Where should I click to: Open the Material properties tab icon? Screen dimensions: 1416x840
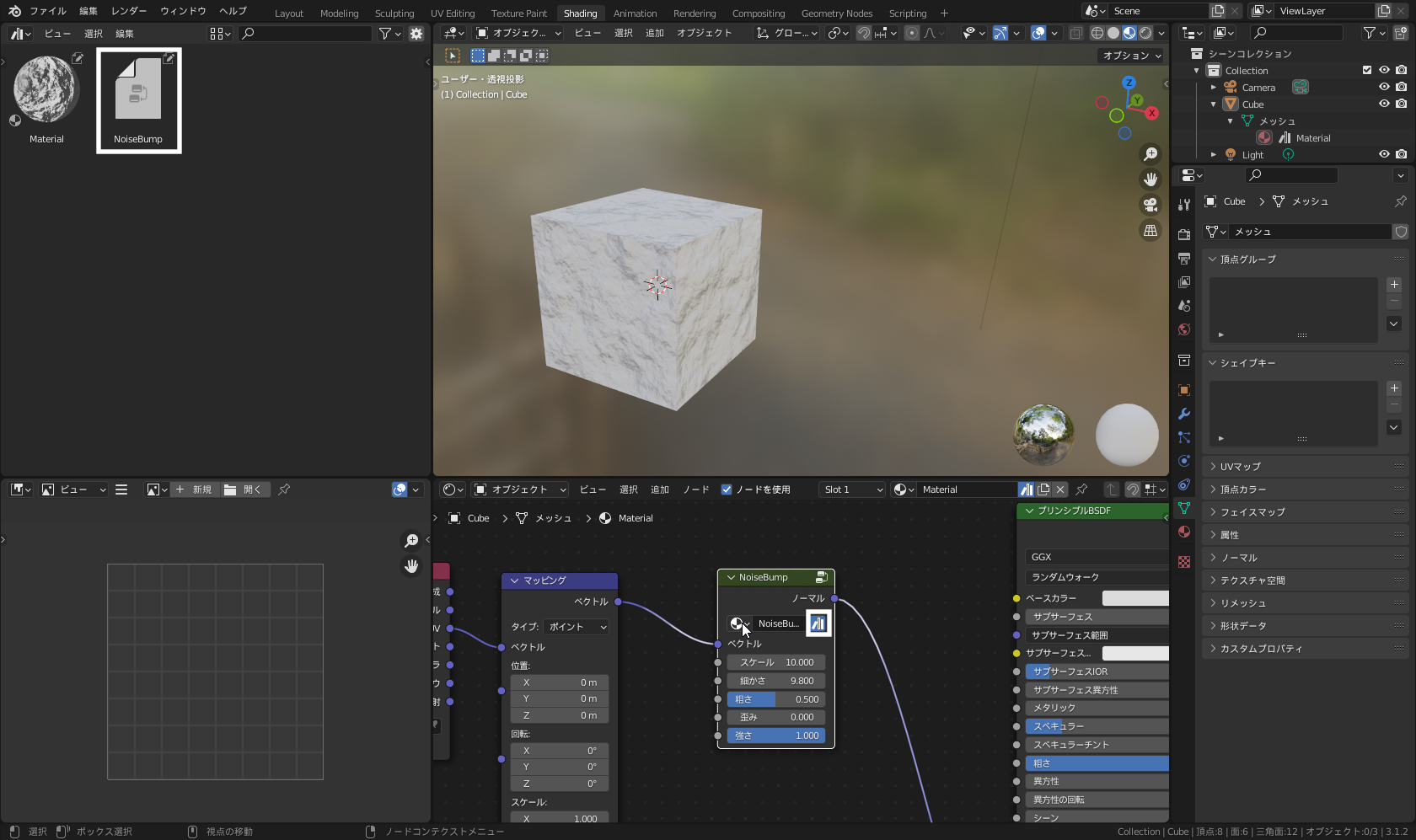coord(1184,532)
